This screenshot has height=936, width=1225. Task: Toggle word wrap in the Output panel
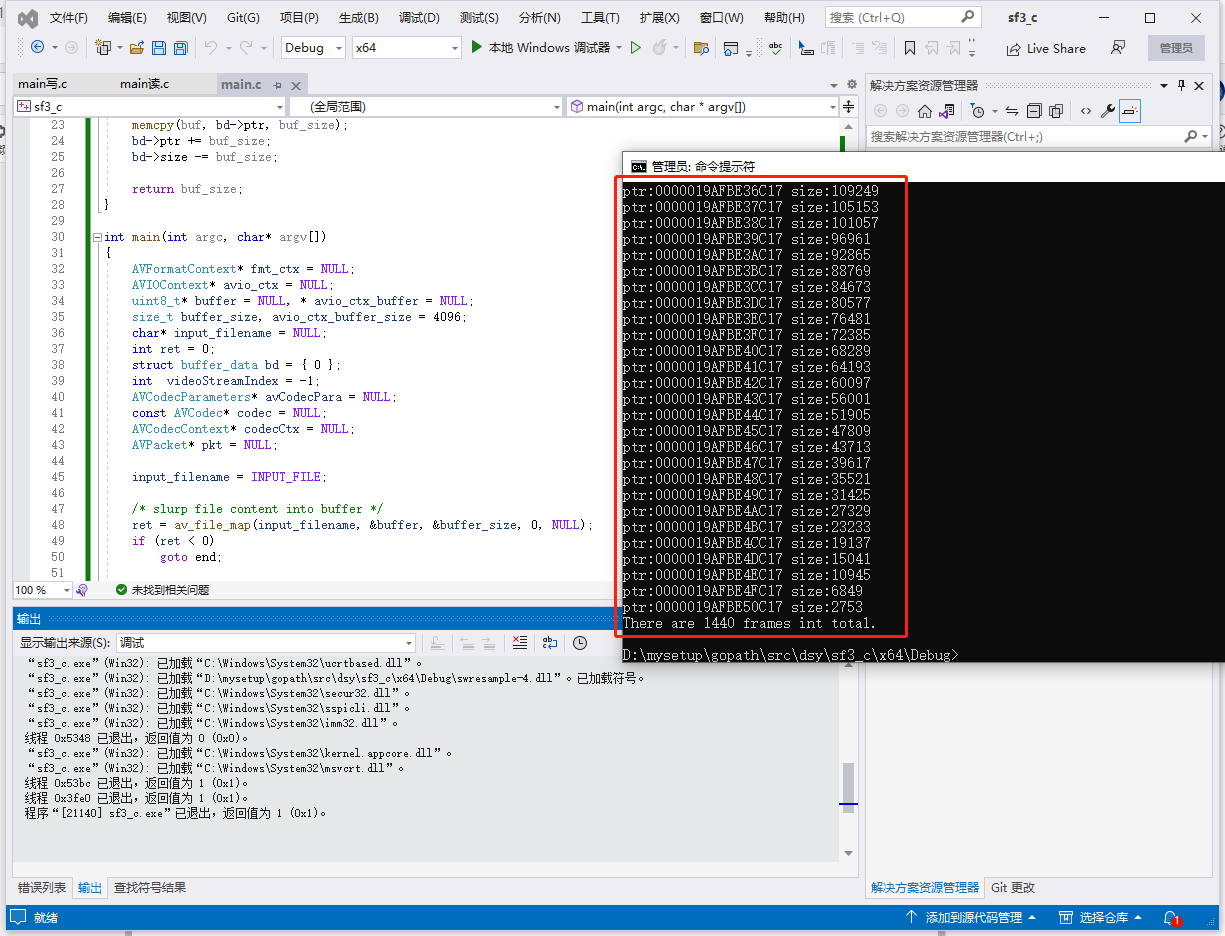click(x=550, y=642)
